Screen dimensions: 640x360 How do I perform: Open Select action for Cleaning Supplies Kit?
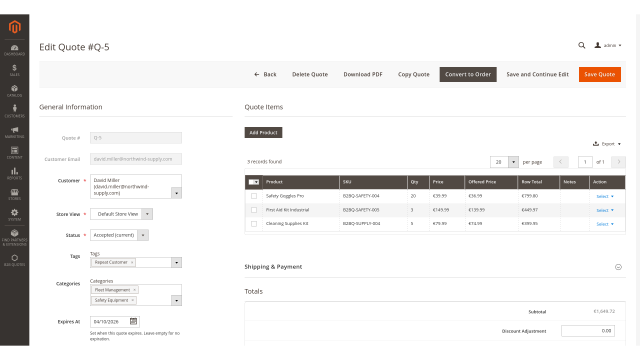pyautogui.click(x=605, y=224)
